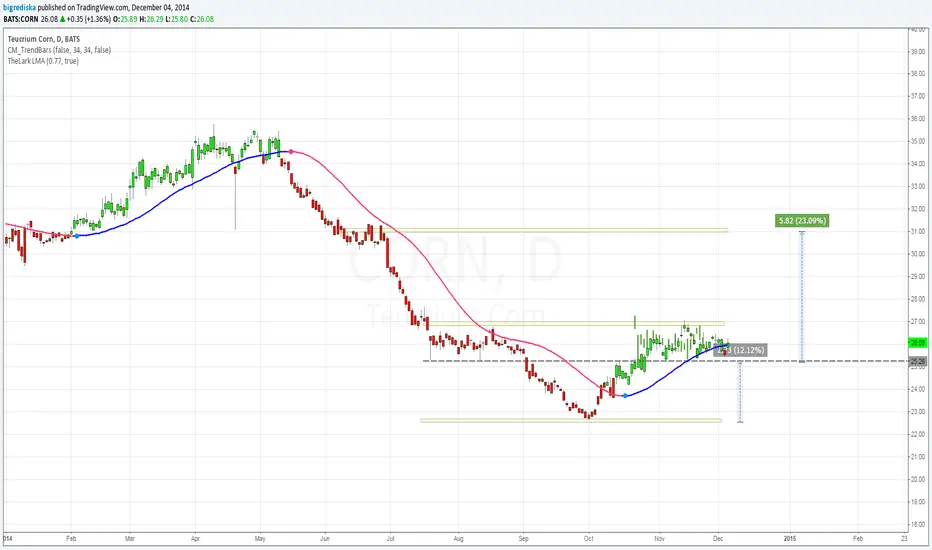
Task: Select the green 26.08 current price tag
Action: tap(918, 342)
